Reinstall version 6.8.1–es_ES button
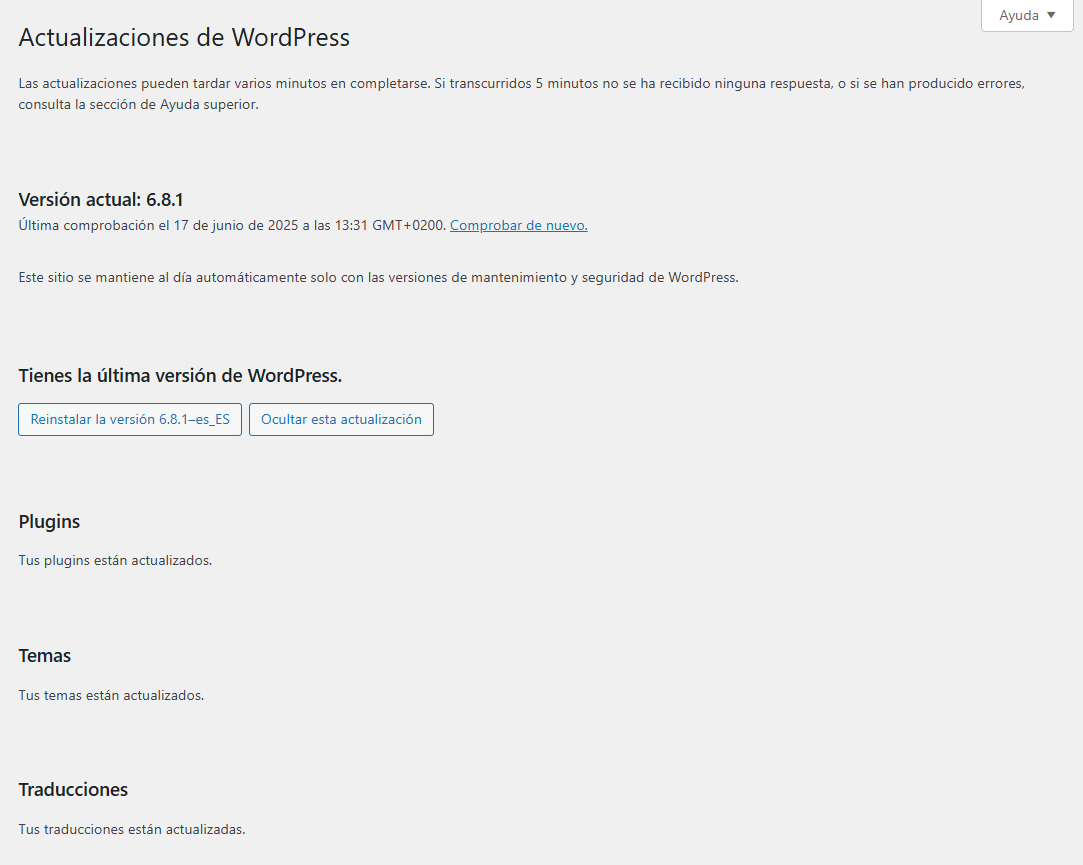The image size is (1083, 865). (130, 419)
